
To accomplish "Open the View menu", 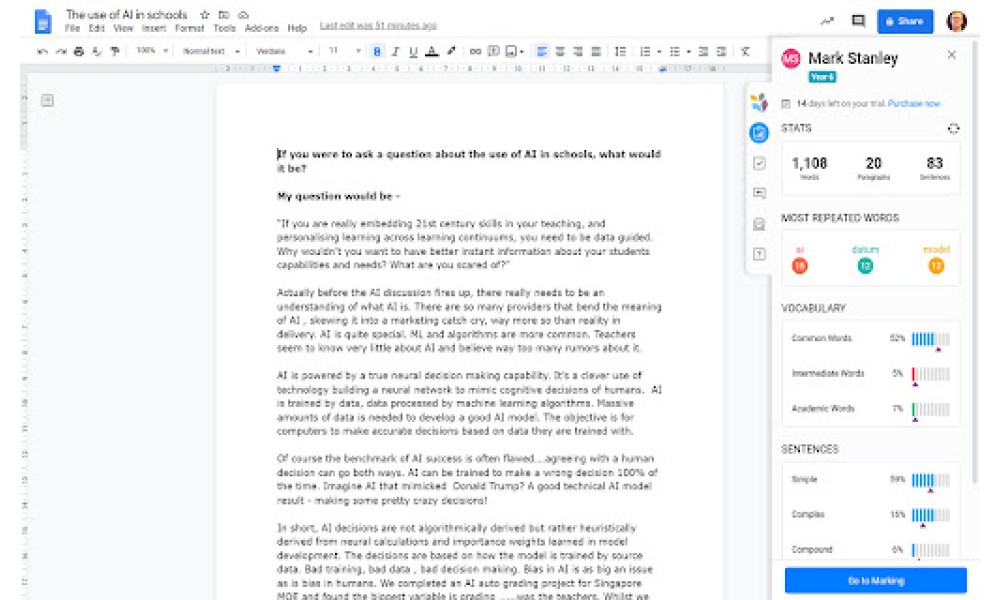I will click(x=123, y=28).
